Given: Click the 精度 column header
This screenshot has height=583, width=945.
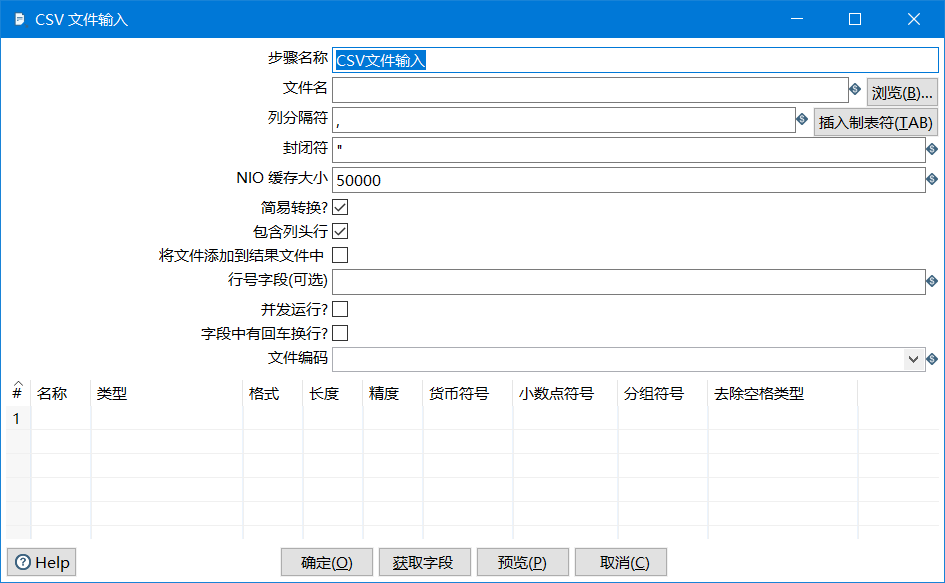Looking at the screenshot, I should click(393, 394).
